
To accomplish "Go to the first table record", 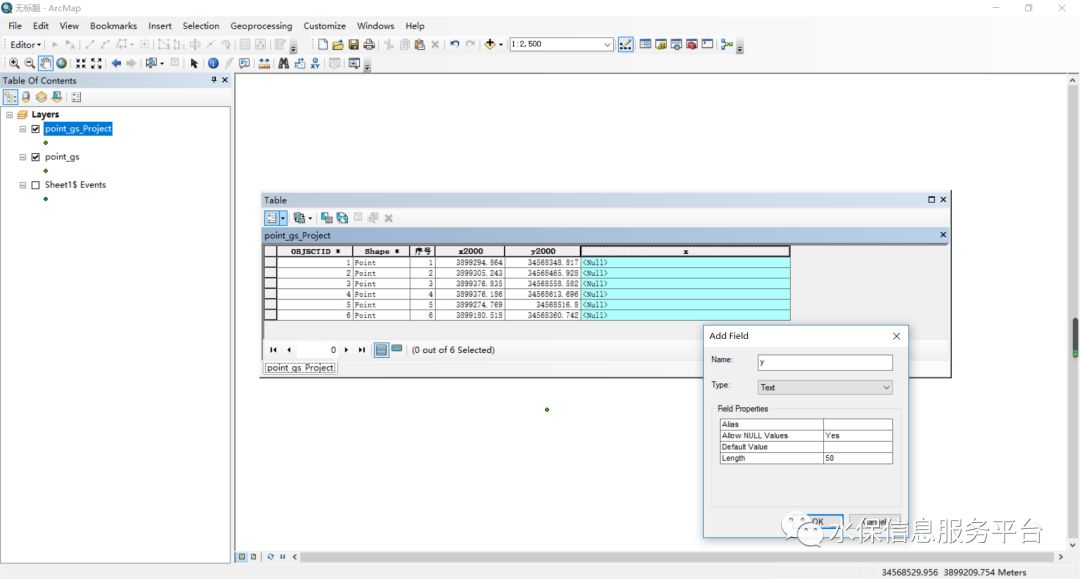I will [273, 350].
